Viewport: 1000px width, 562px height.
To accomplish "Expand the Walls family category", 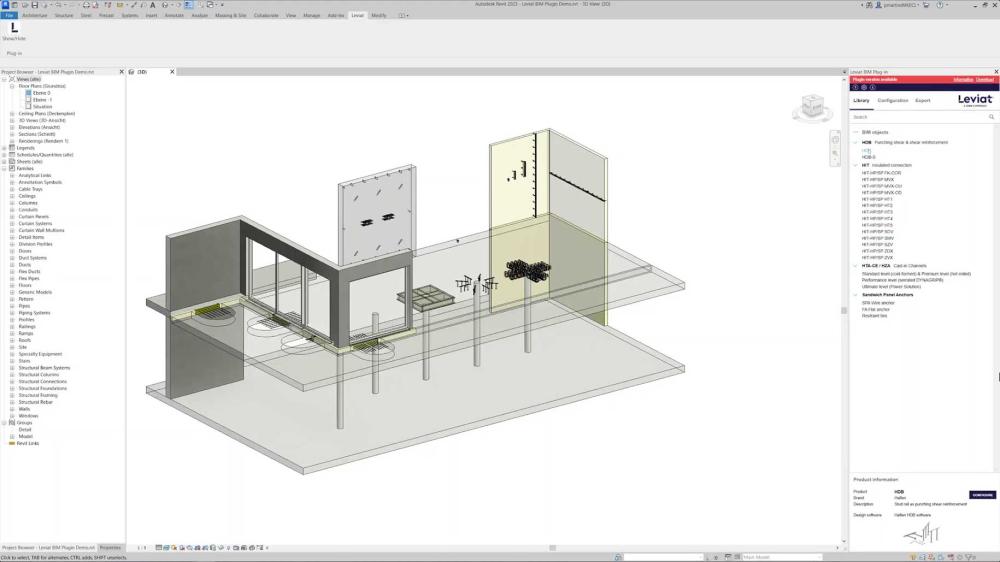I will coord(12,409).
